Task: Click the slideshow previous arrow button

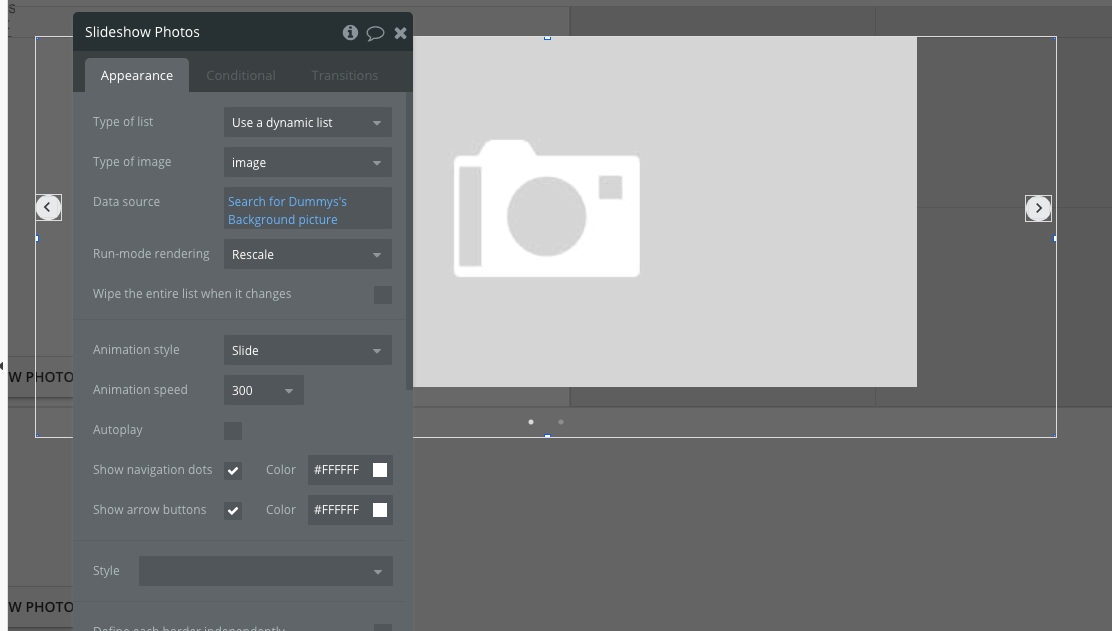Action: [48, 207]
